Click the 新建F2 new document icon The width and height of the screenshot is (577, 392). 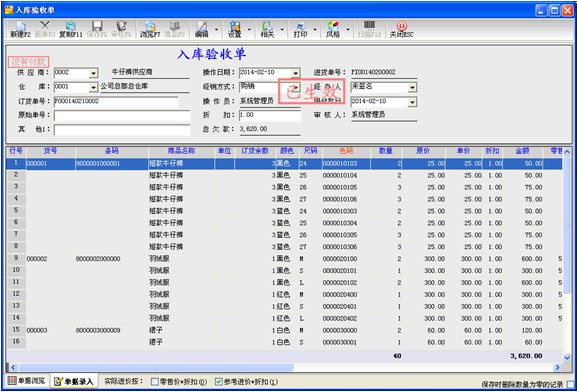tap(20, 29)
